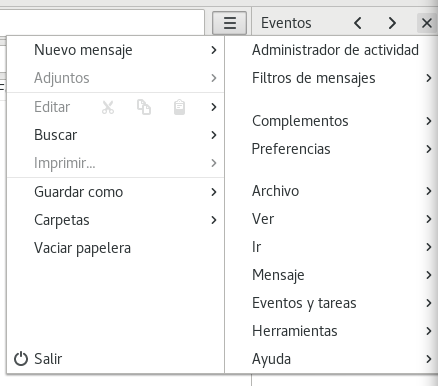Open Administrador de actividad
The height and width of the screenshot is (386, 438).
[331, 50]
